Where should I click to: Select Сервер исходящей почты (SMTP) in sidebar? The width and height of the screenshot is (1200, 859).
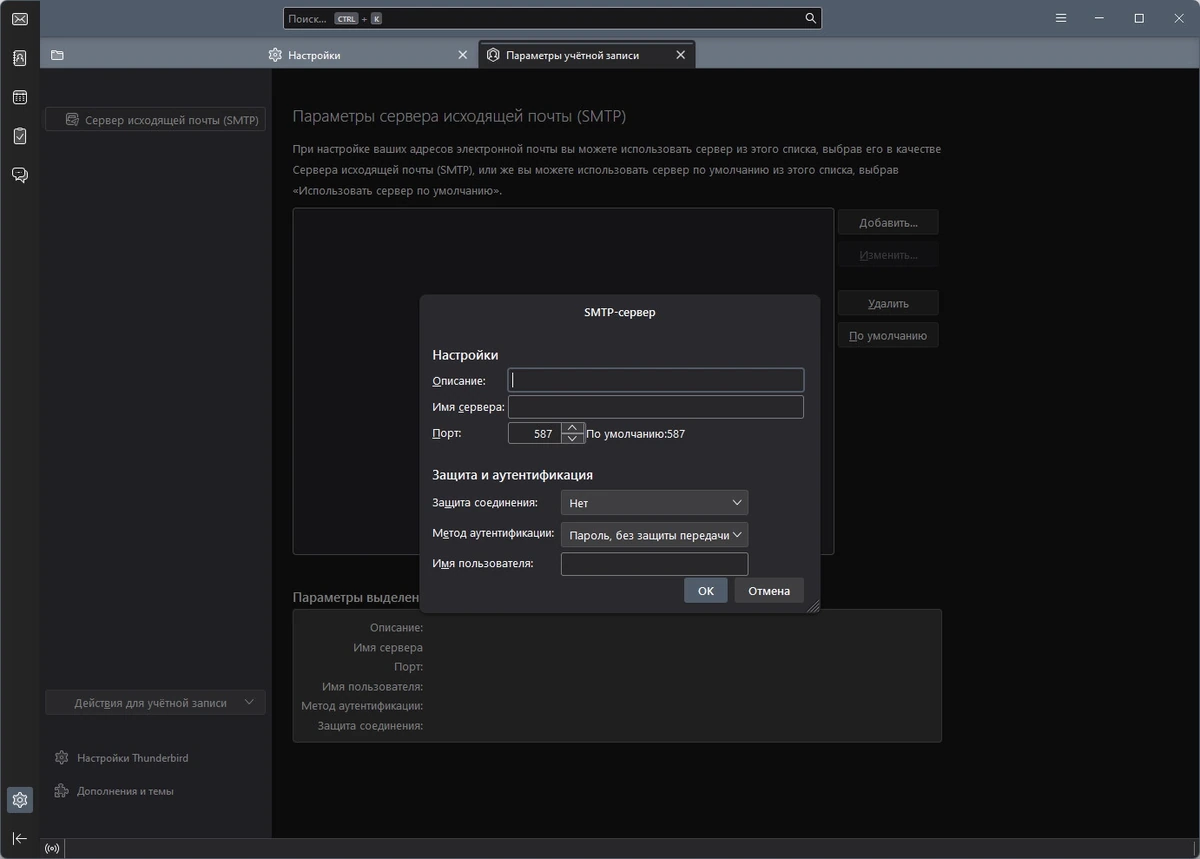[x=155, y=119]
